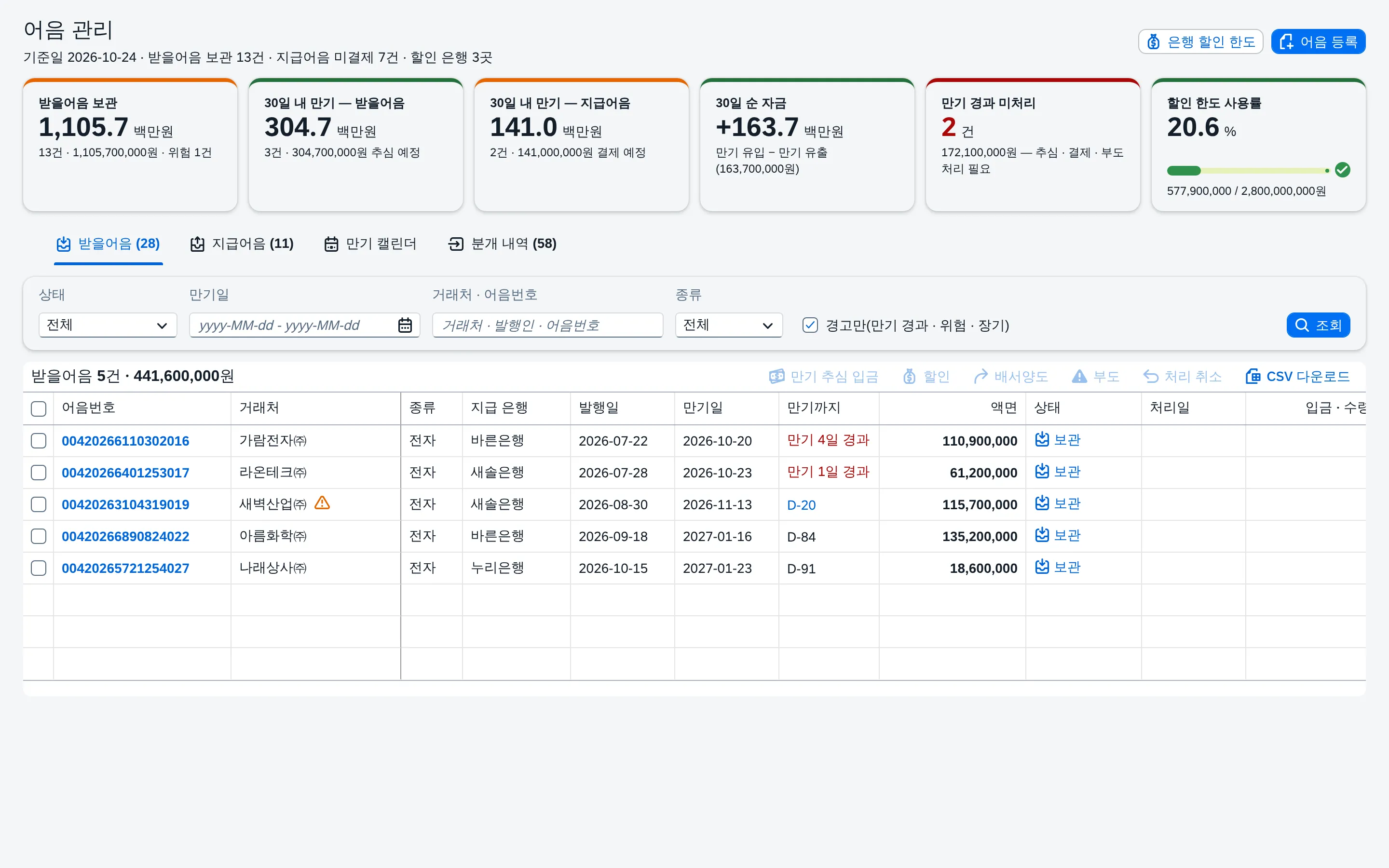Uncheck the 경고만(만기 경과 · 위험 · 장기) checkbox
This screenshot has width=1389, height=868.
point(810,325)
